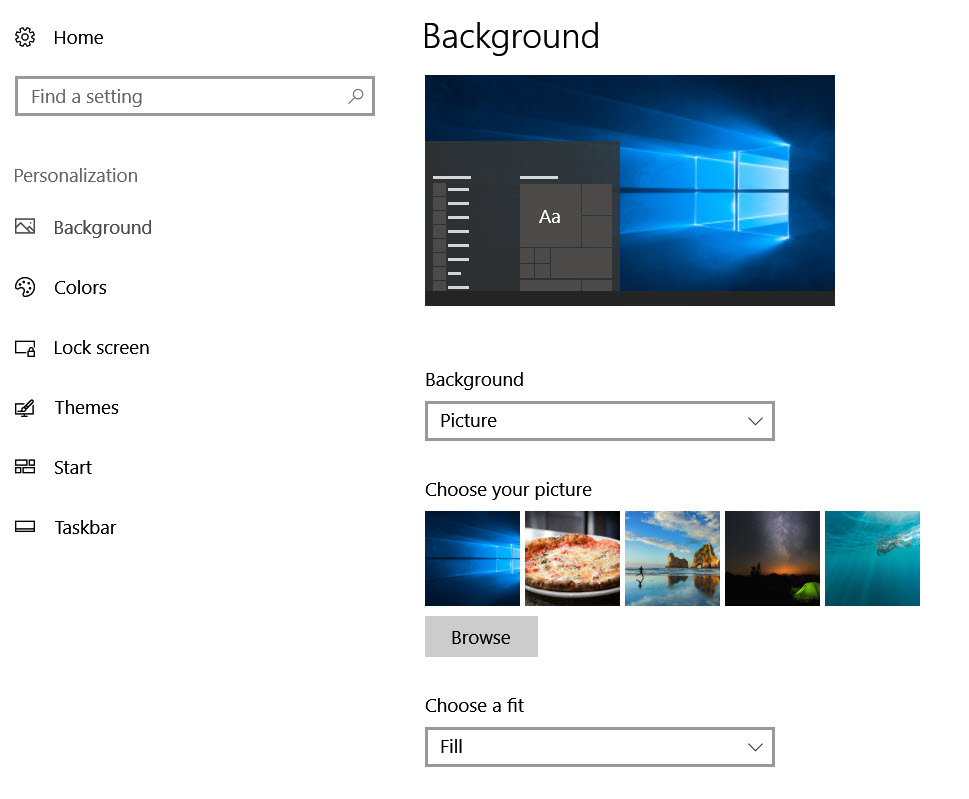Screen dimensions: 969x799
Task: Click the Colors palette icon
Action: pos(25,287)
